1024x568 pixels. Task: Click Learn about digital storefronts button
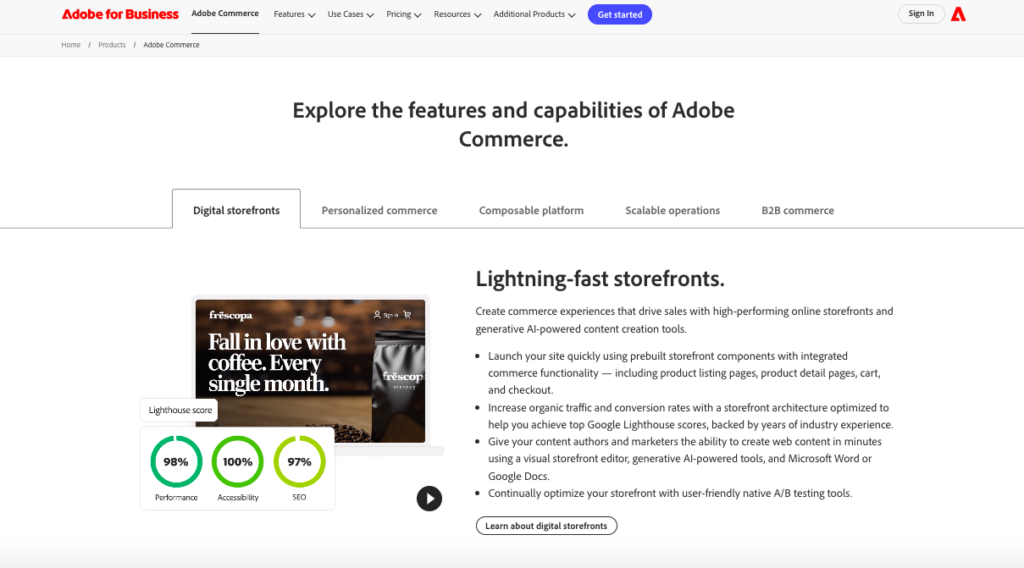coord(546,526)
